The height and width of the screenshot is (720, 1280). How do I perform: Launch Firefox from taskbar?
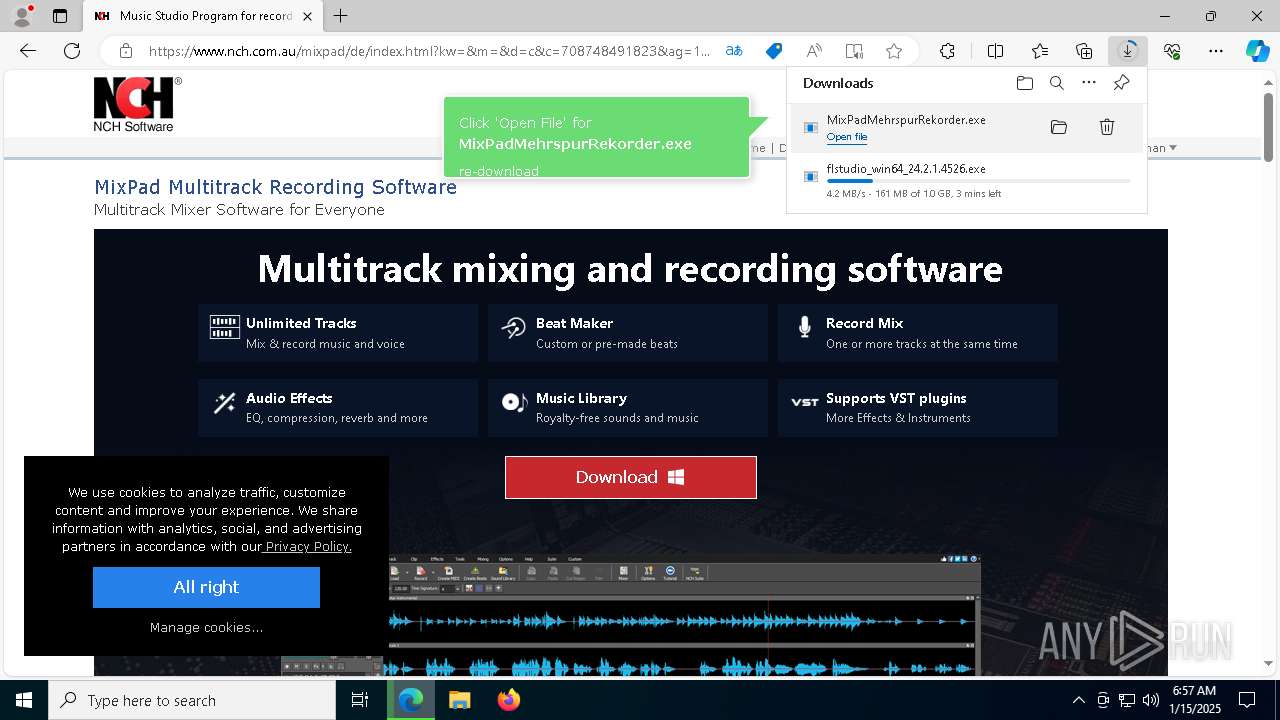click(509, 700)
